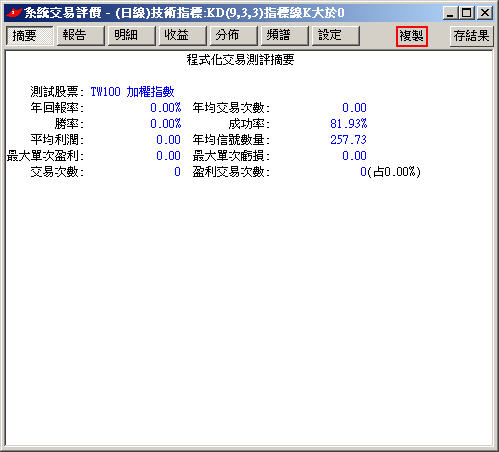Open the 報告 report tab
Screen dimensions: 499x452
coord(80,35)
